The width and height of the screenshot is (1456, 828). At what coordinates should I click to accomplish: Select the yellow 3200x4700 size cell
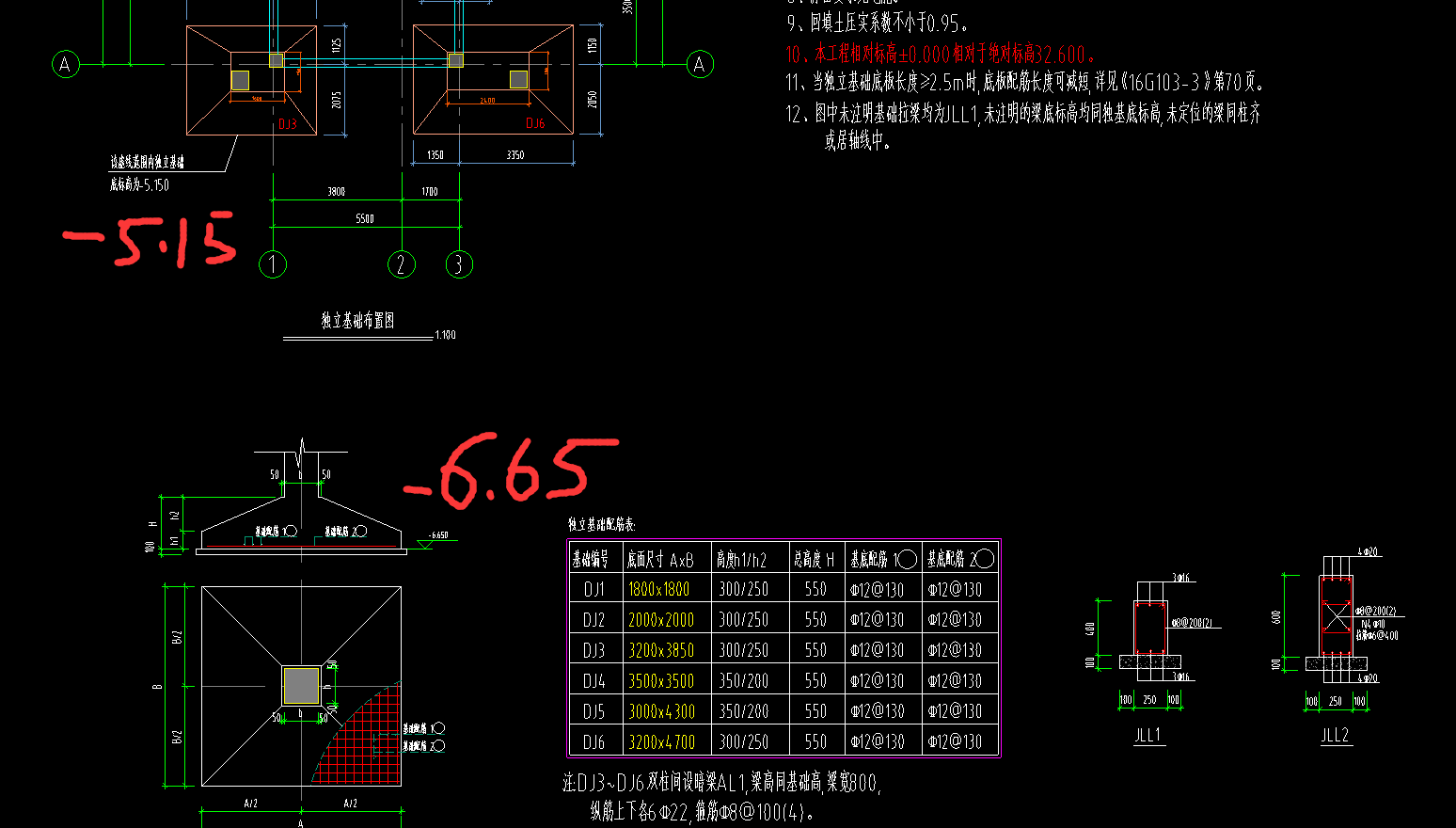(x=662, y=742)
